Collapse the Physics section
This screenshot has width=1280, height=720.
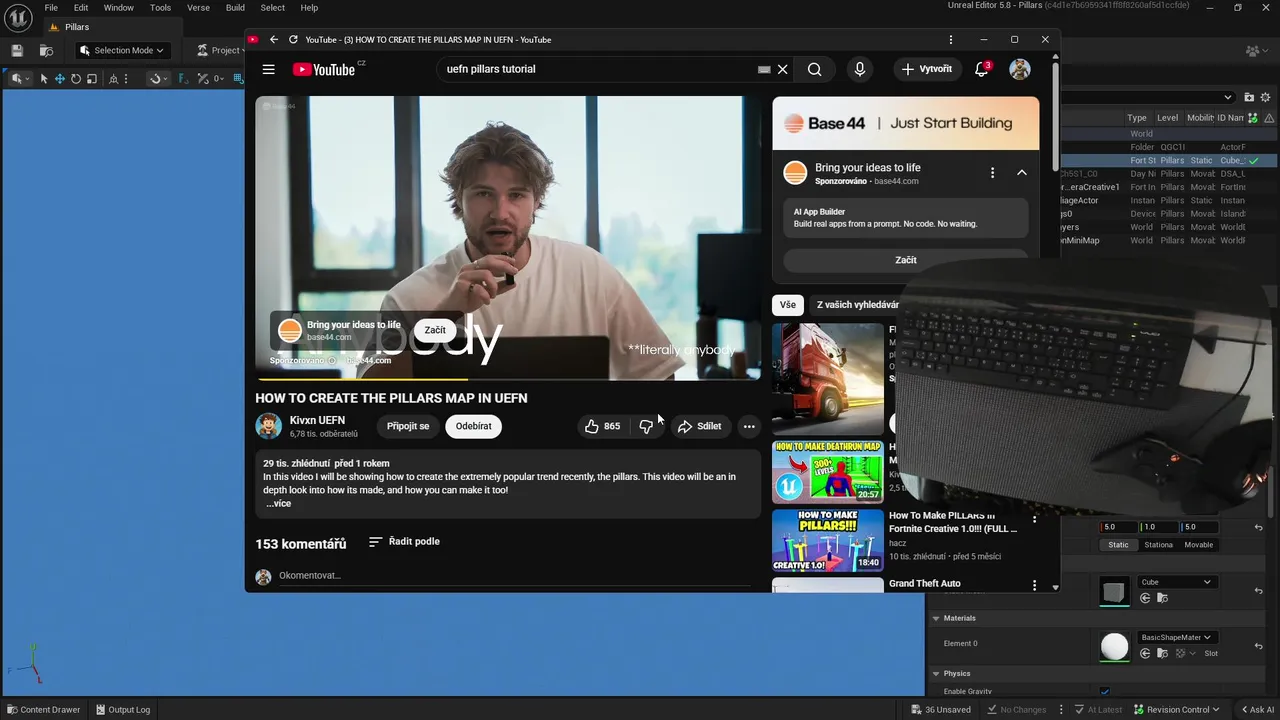click(937, 673)
